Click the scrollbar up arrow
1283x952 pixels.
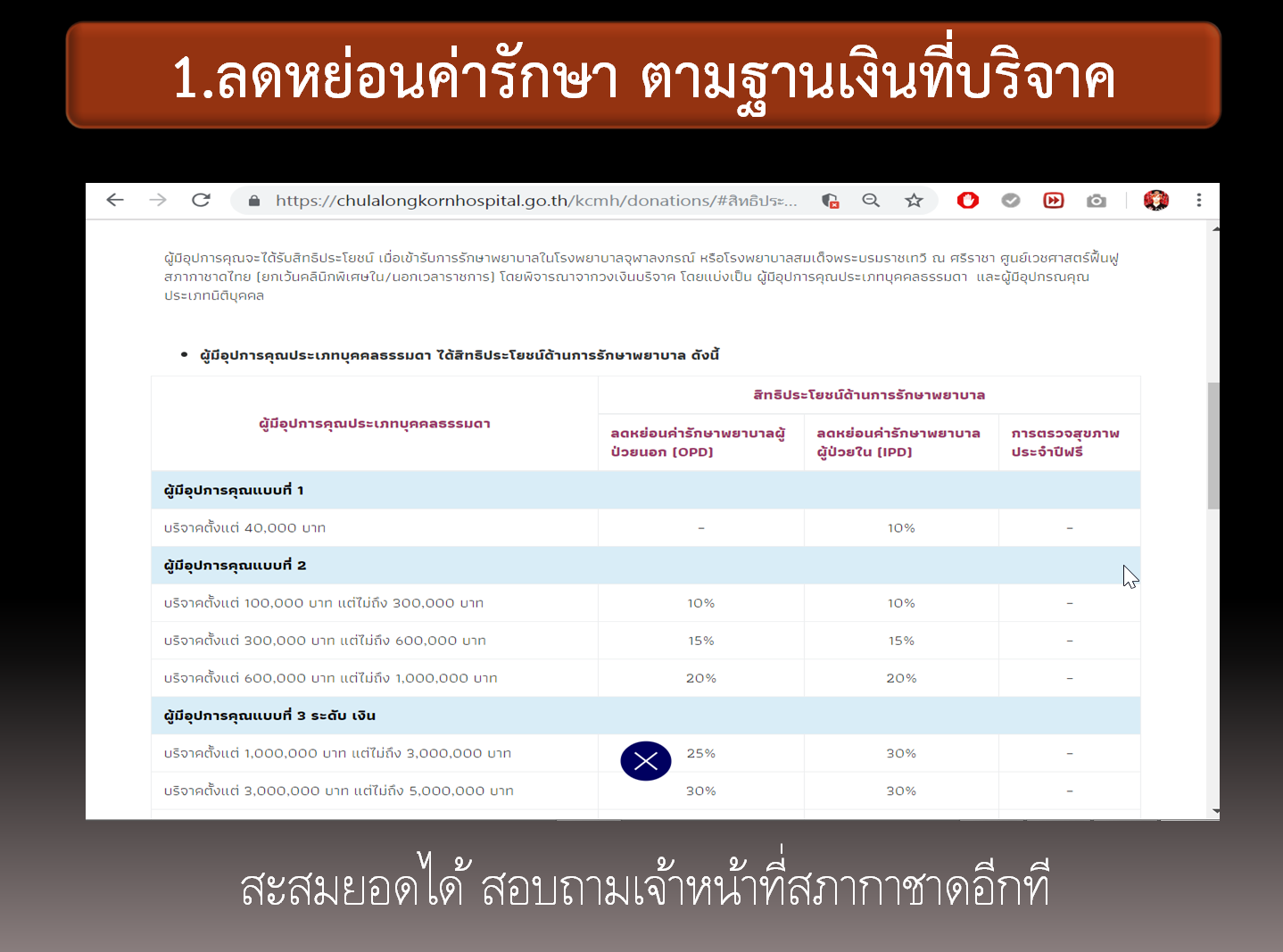tap(1213, 229)
